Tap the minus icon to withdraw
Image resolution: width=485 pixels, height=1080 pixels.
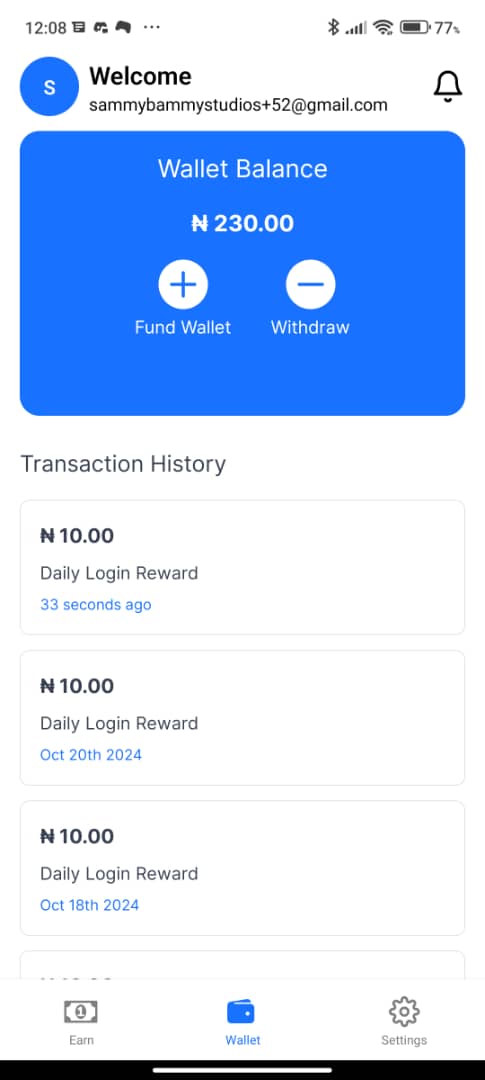[311, 284]
